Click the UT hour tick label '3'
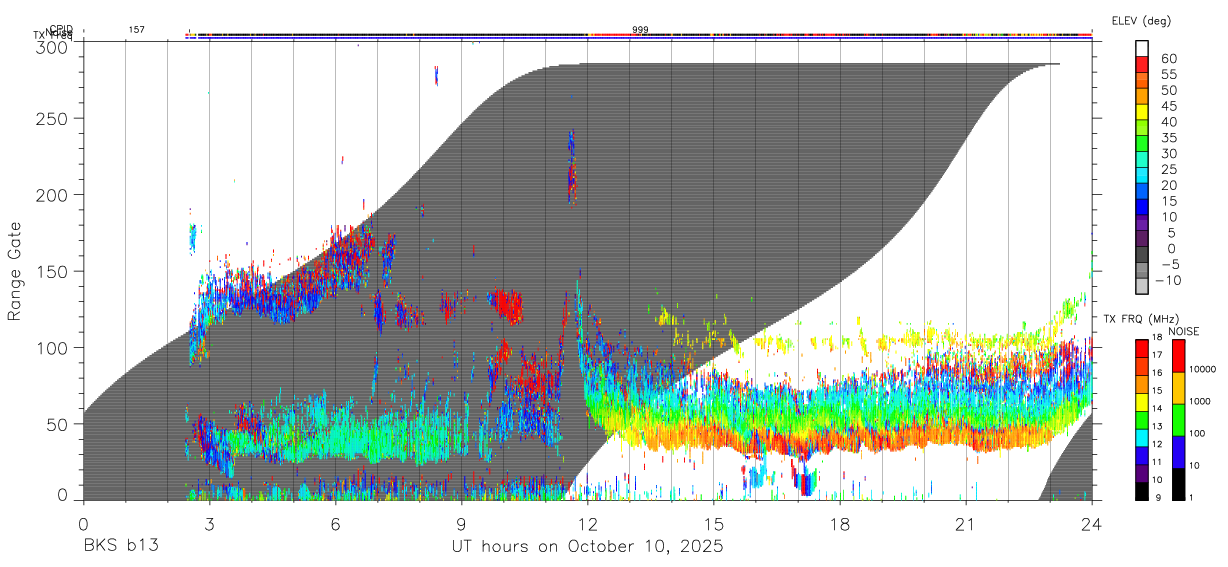The height and width of the screenshot is (567, 1228). (x=209, y=524)
